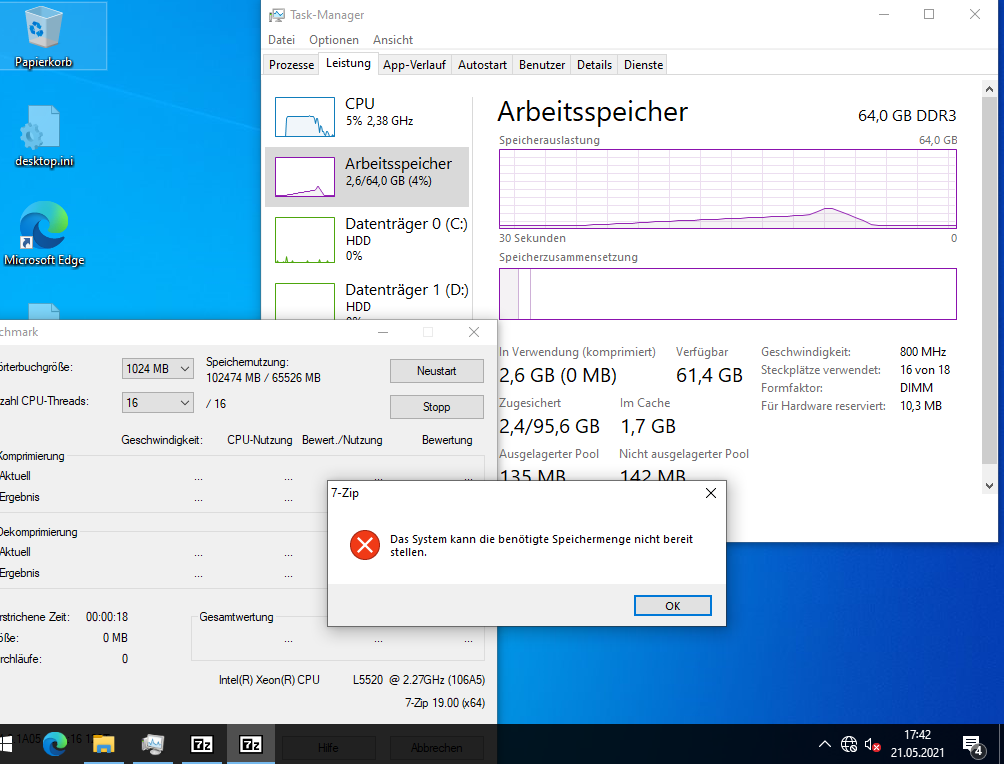Click the network globe tray icon
The height and width of the screenshot is (764, 1004).
(849, 744)
